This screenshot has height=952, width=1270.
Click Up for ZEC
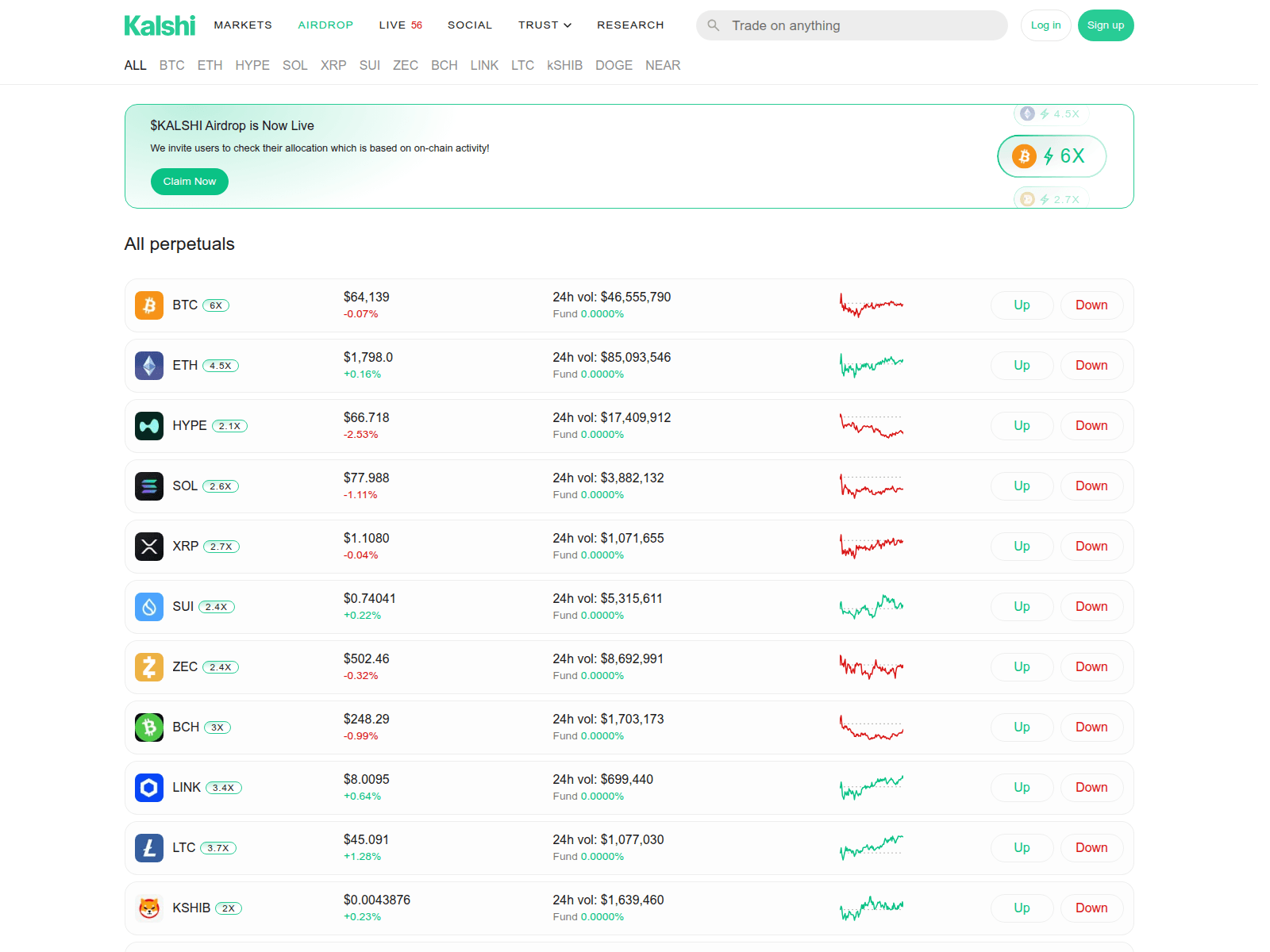click(x=1022, y=667)
